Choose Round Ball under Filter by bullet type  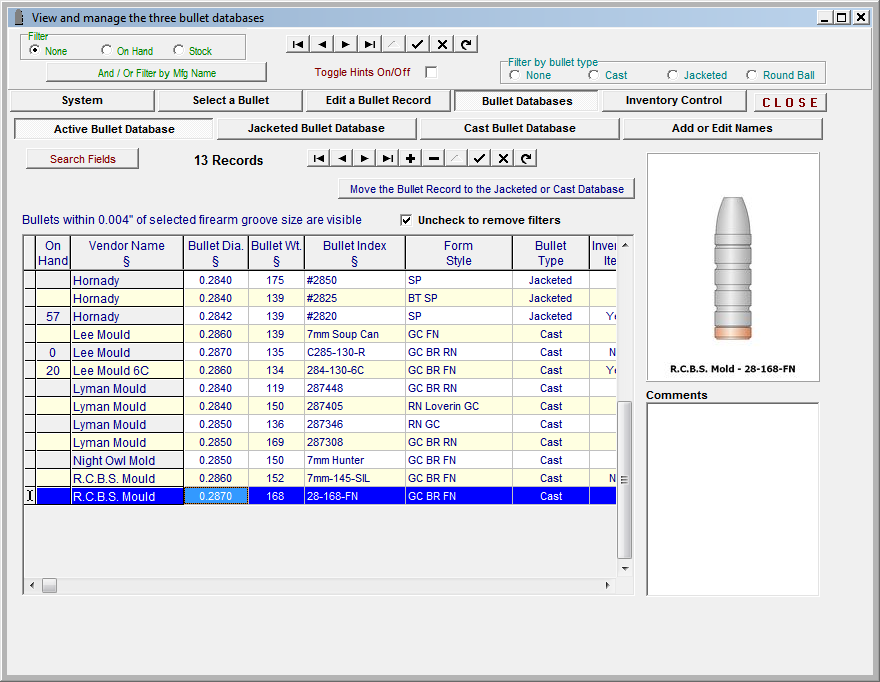[751, 75]
